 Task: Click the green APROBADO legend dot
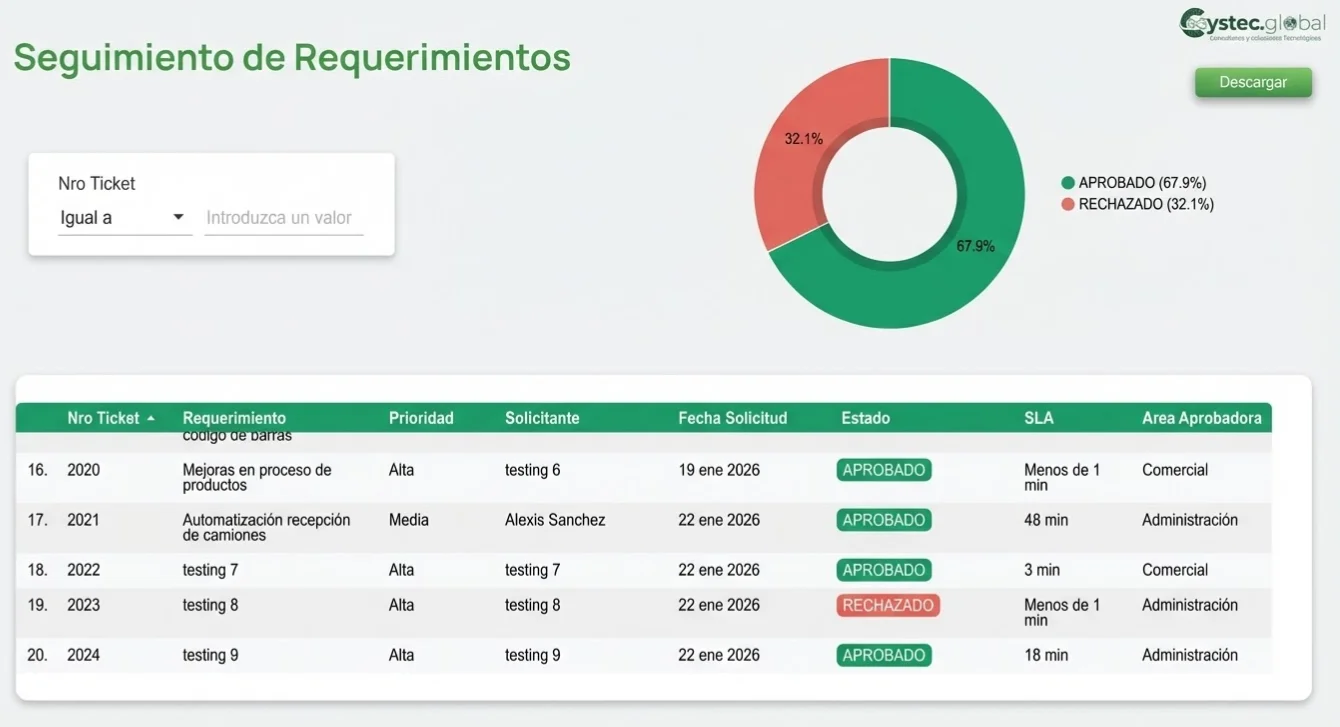tap(1069, 182)
